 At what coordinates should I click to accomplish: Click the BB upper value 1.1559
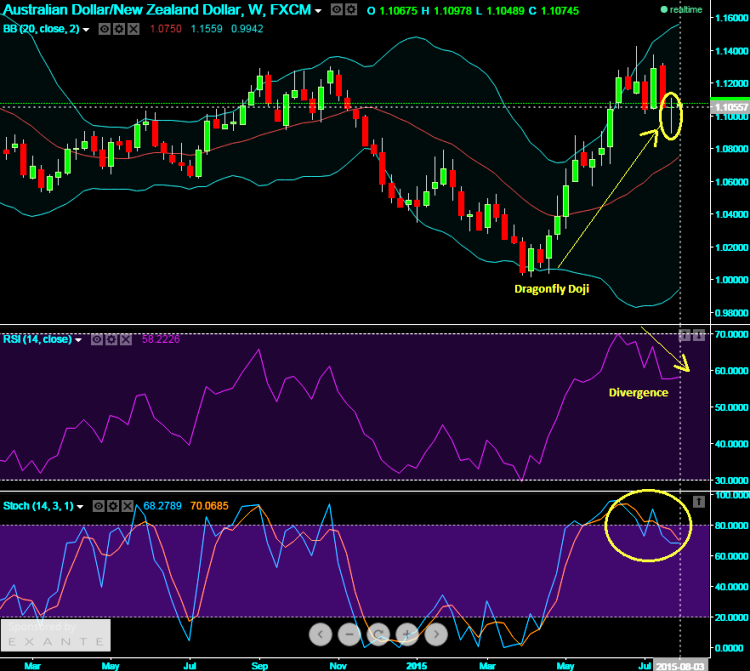coord(207,29)
